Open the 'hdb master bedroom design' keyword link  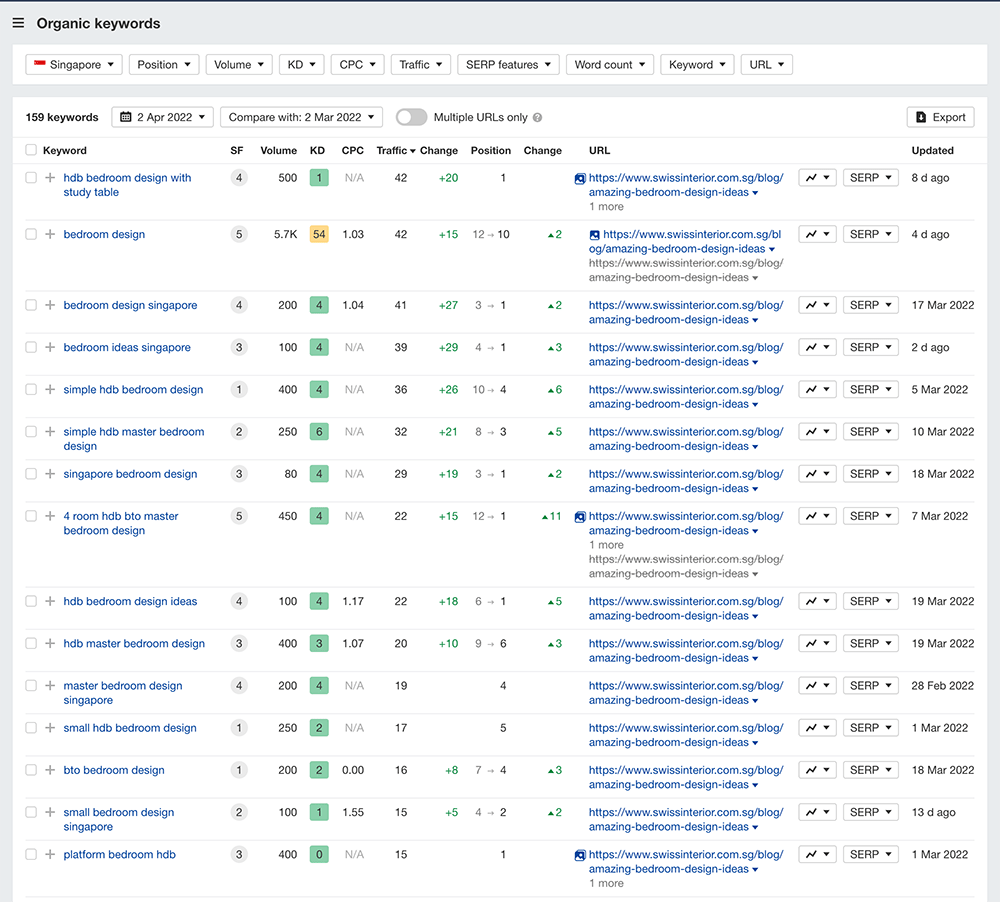(x=134, y=644)
